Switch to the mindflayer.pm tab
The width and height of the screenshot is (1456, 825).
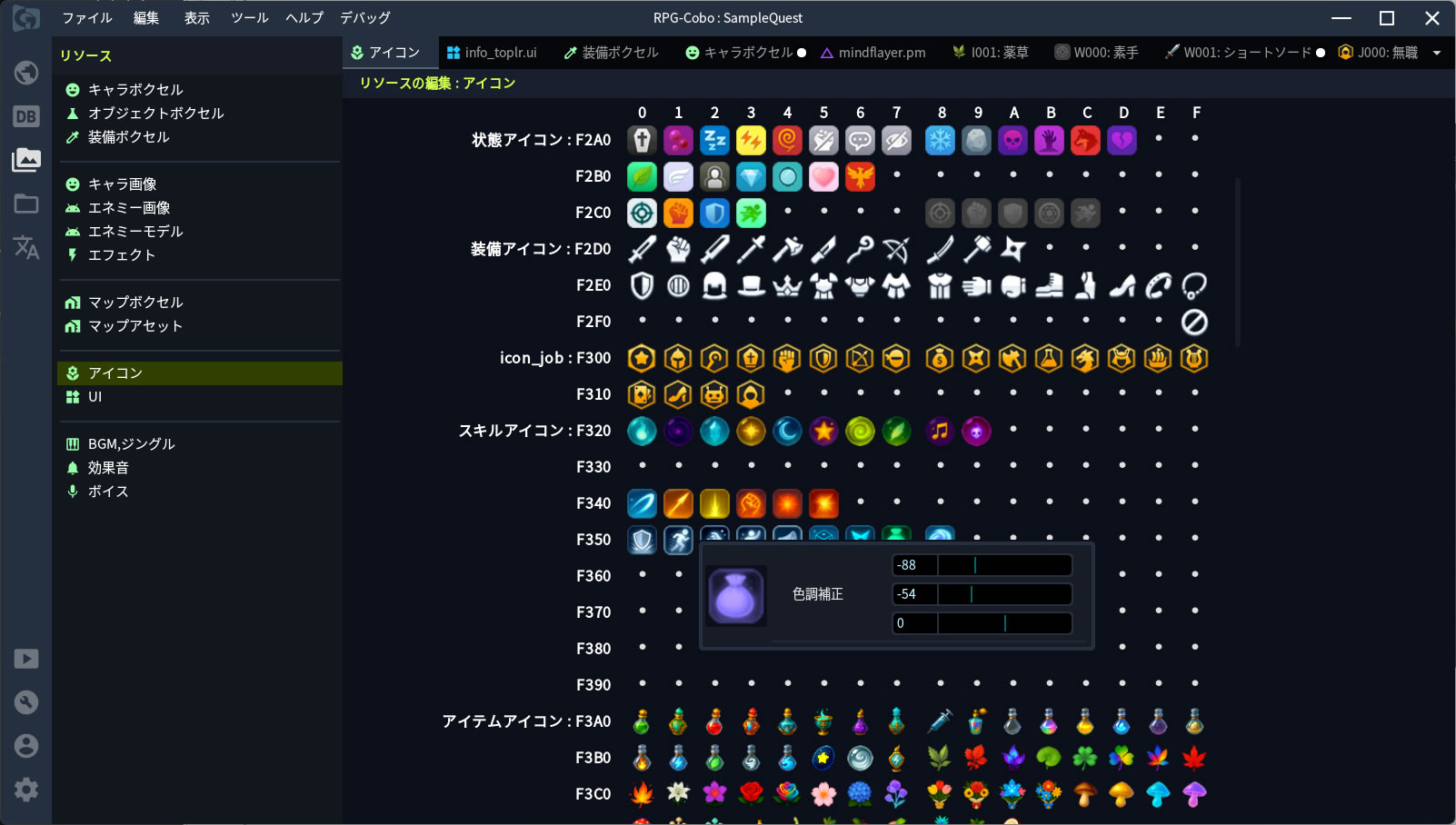pos(873,53)
